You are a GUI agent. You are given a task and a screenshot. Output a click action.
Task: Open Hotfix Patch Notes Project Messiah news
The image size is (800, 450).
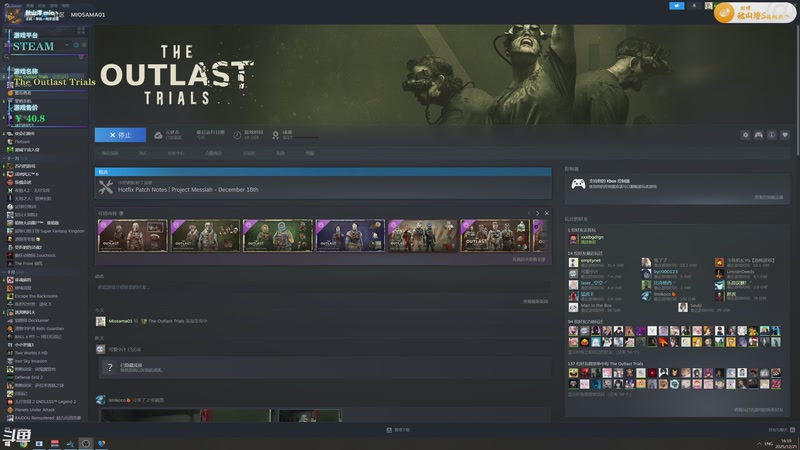[188, 189]
